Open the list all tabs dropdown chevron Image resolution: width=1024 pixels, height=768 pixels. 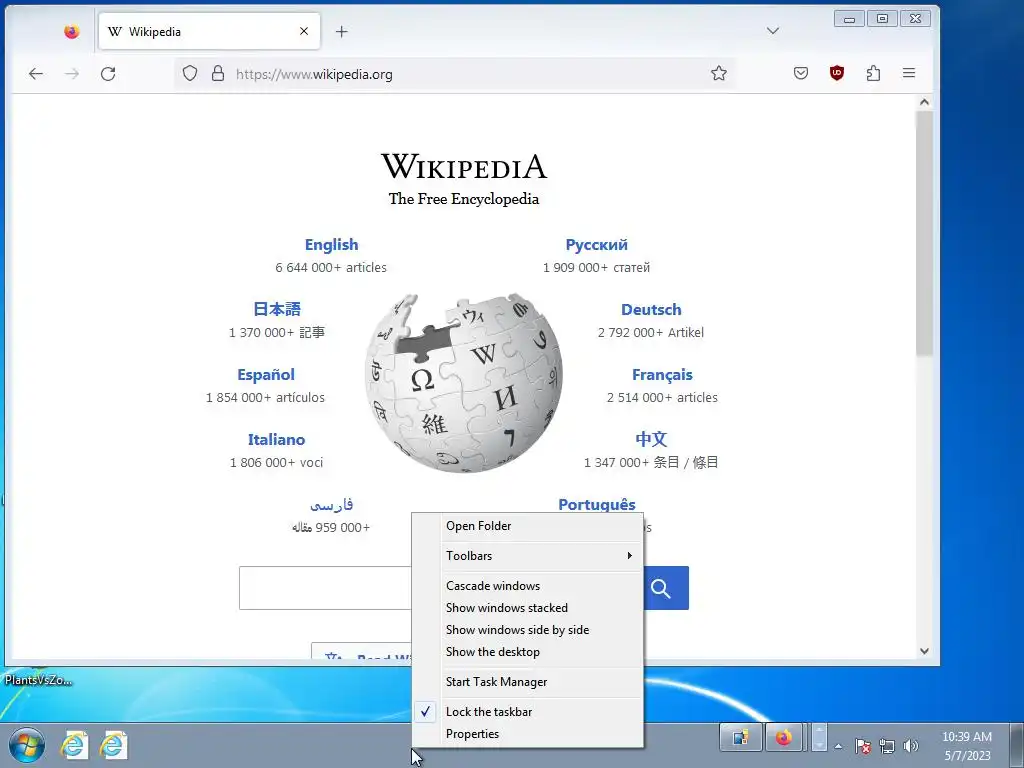[773, 31]
